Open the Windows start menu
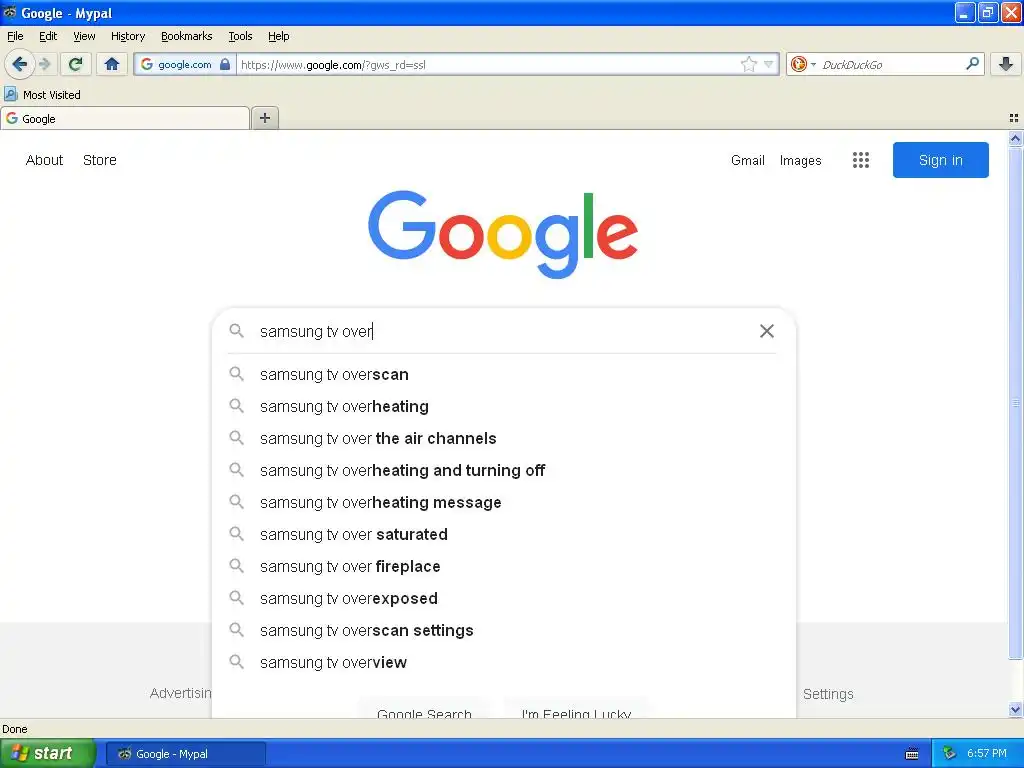Screen dimensions: 1024x768 (x=47, y=753)
